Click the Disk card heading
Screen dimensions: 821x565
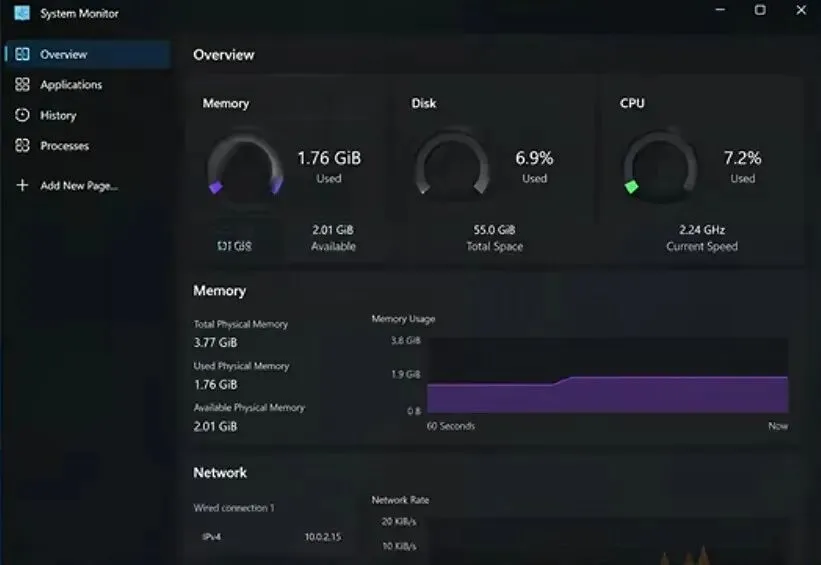(x=424, y=103)
